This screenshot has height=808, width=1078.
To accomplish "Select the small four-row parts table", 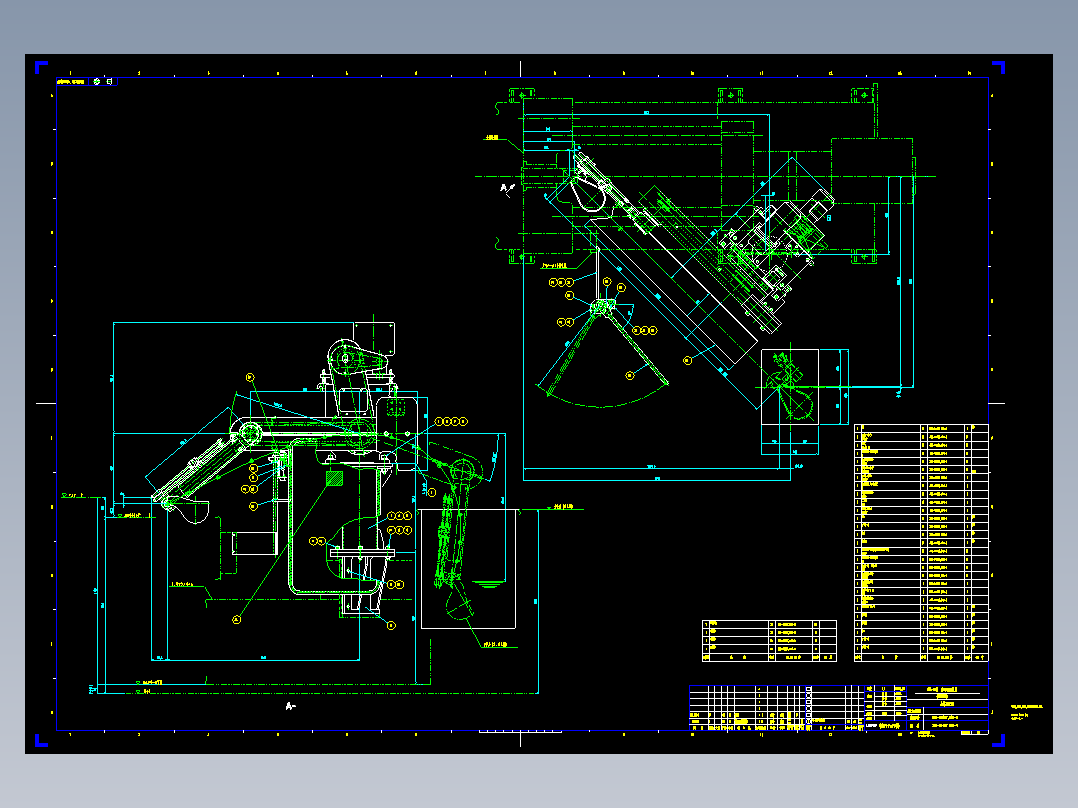I will pos(769,641).
